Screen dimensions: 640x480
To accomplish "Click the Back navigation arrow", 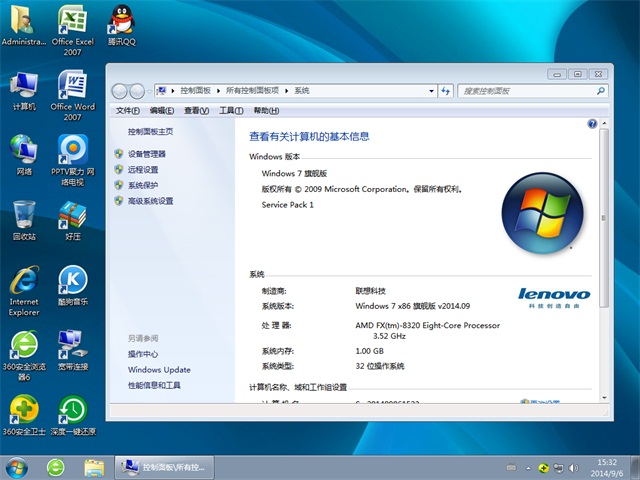I will point(119,91).
